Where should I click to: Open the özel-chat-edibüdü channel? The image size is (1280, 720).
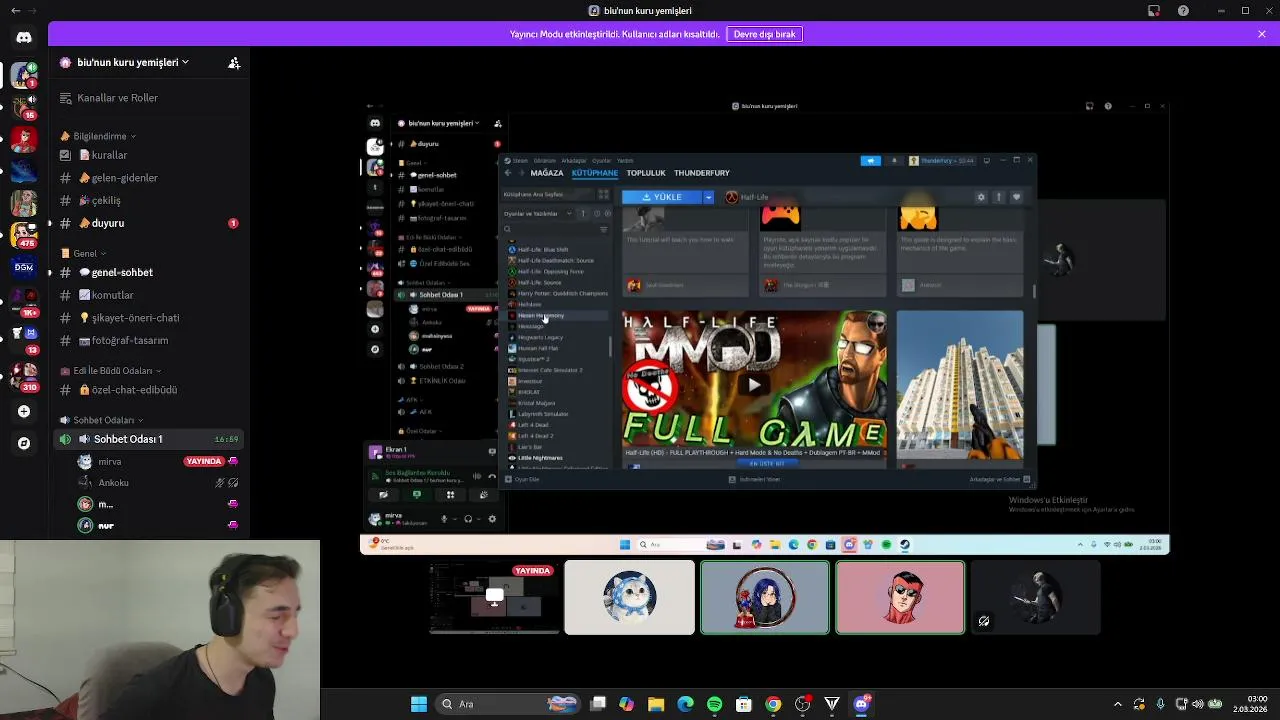coord(148,390)
